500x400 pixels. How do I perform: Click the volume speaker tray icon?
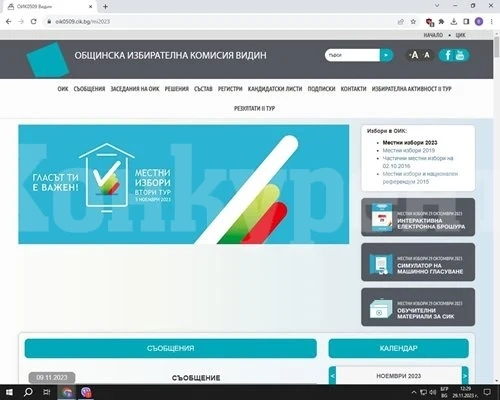pyautogui.click(x=433, y=392)
